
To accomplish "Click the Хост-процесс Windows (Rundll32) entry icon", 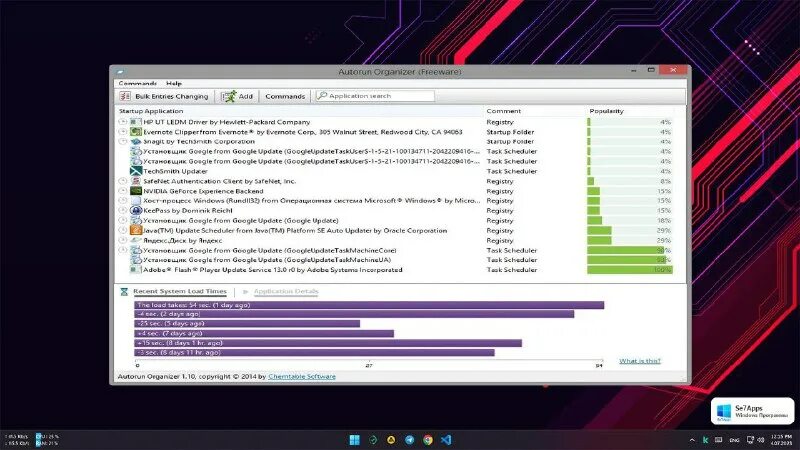I will [x=135, y=201].
